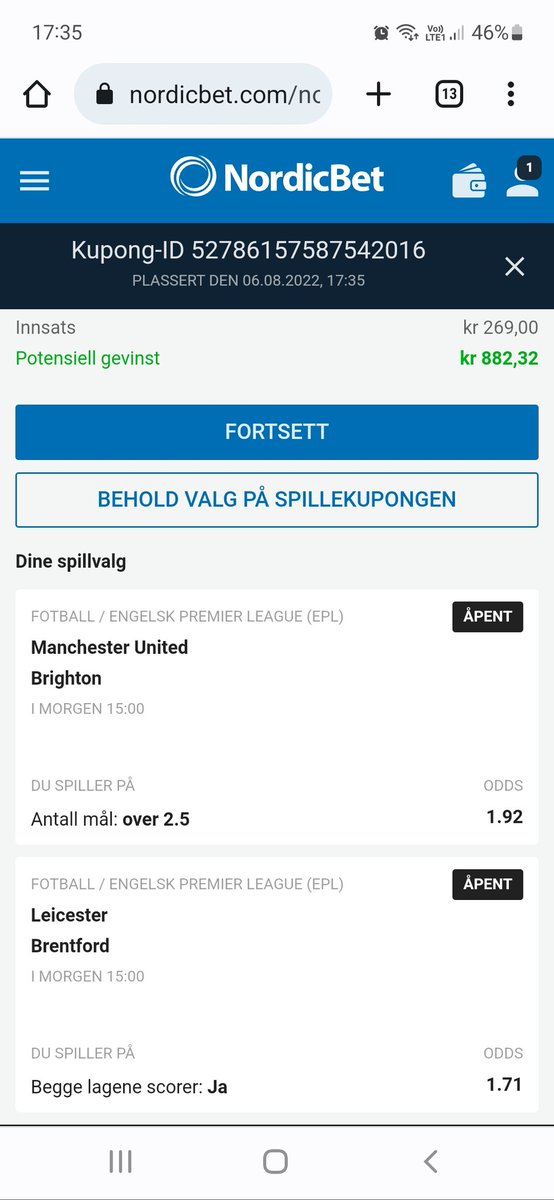This screenshot has width=554, height=1200.
Task: Tap the NordicBet logo
Action: [x=277, y=178]
